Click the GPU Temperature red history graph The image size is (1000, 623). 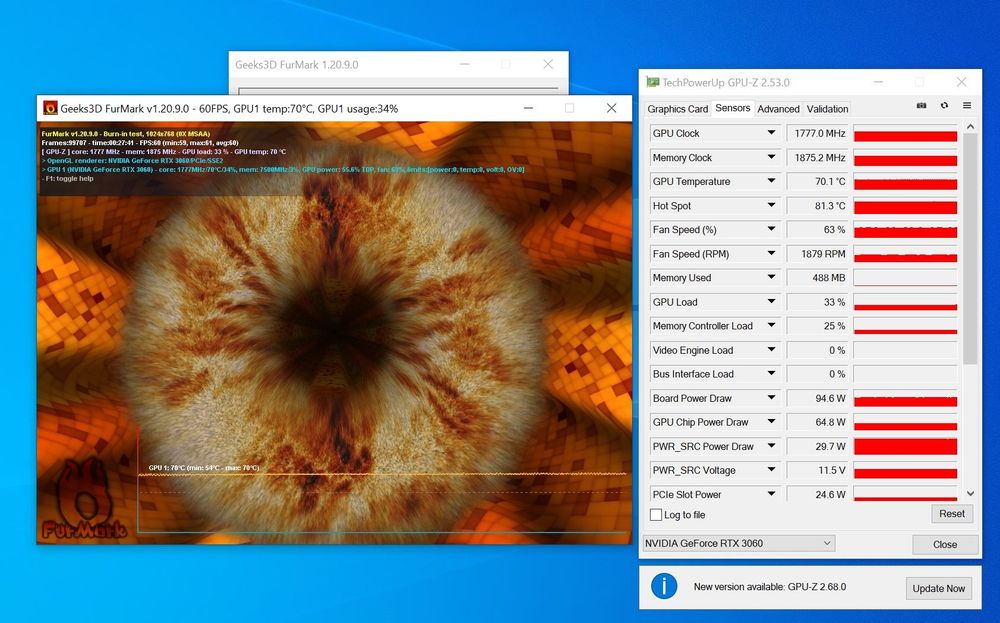(x=905, y=182)
